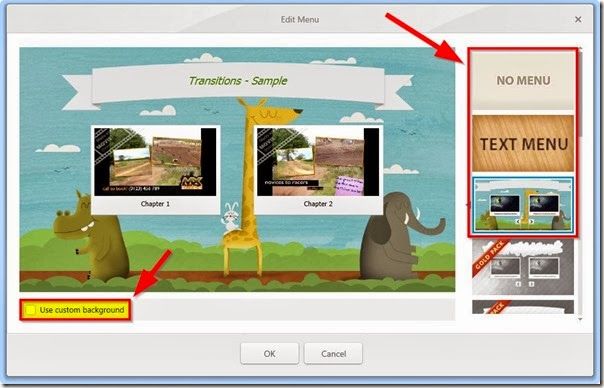Click the OK button
The width and height of the screenshot is (604, 388).
click(269, 353)
